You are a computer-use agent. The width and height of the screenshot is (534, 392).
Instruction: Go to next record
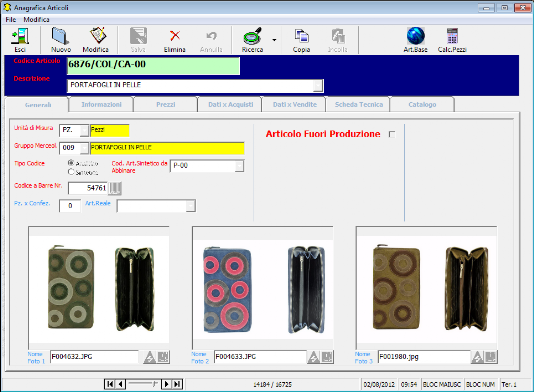pyautogui.click(x=166, y=384)
